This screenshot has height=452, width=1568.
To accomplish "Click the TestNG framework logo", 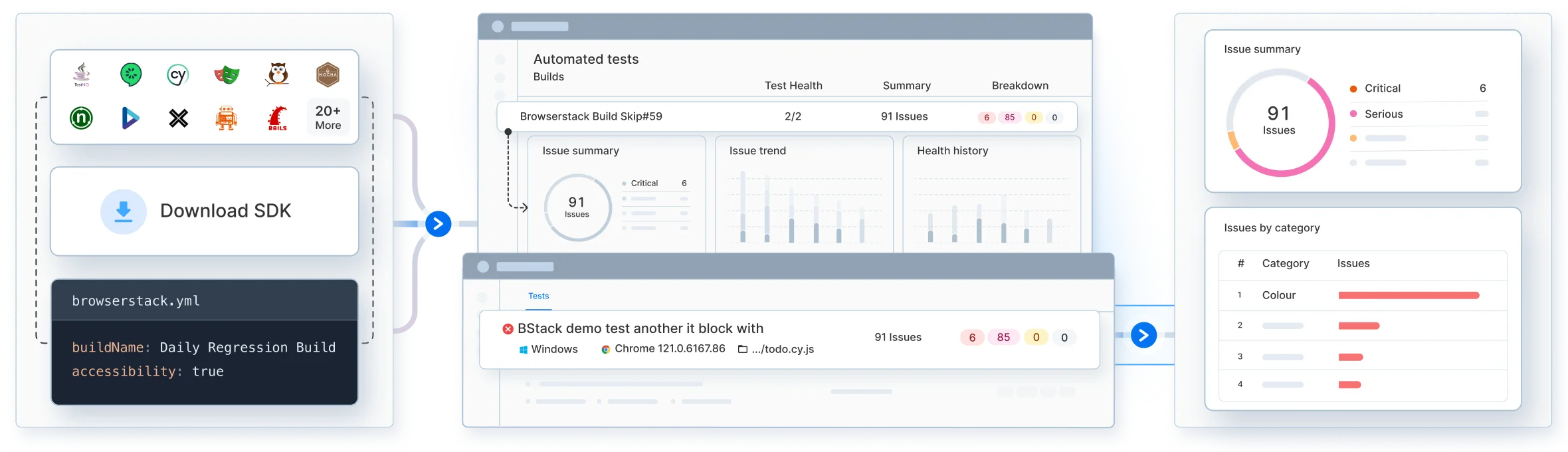I will tap(82, 74).
